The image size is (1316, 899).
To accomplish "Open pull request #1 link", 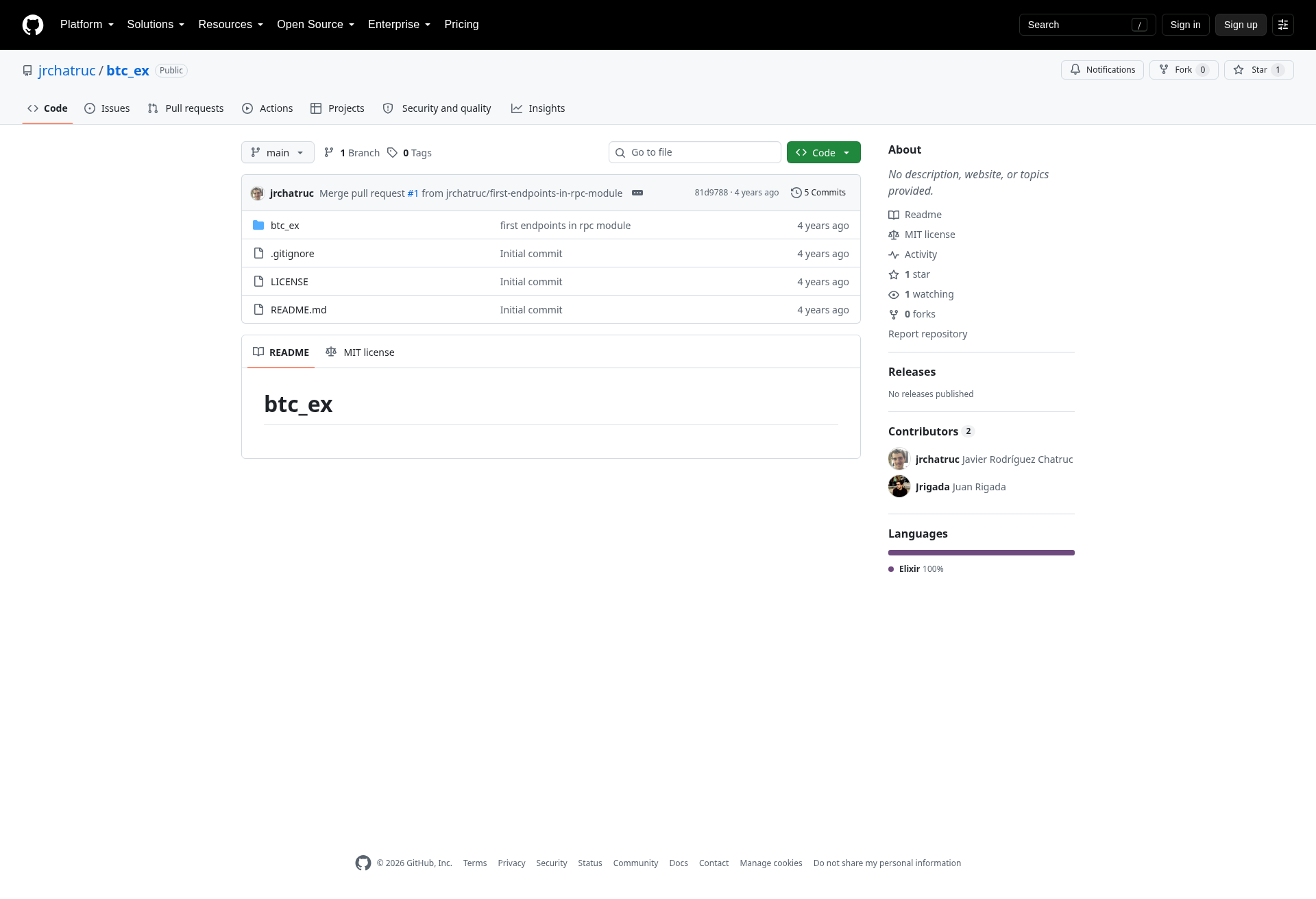I will [413, 193].
